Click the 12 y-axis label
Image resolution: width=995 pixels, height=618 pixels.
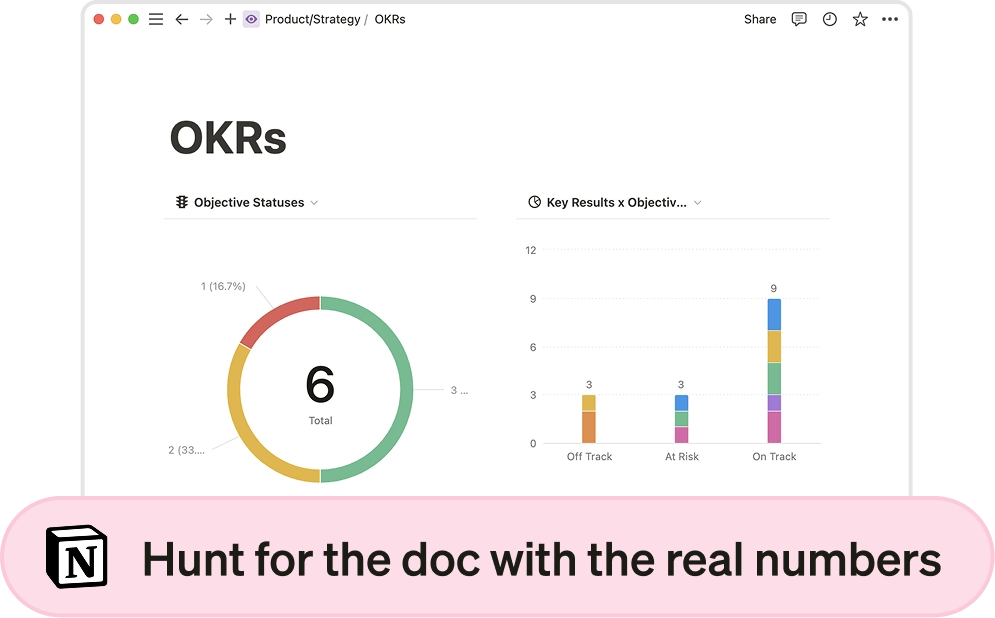tap(530, 250)
